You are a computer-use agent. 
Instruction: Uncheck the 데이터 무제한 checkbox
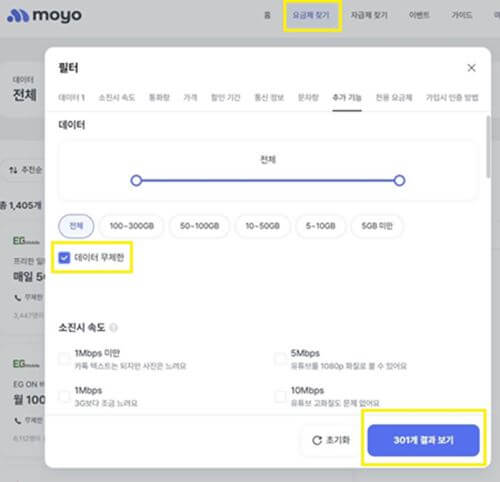pos(64,258)
